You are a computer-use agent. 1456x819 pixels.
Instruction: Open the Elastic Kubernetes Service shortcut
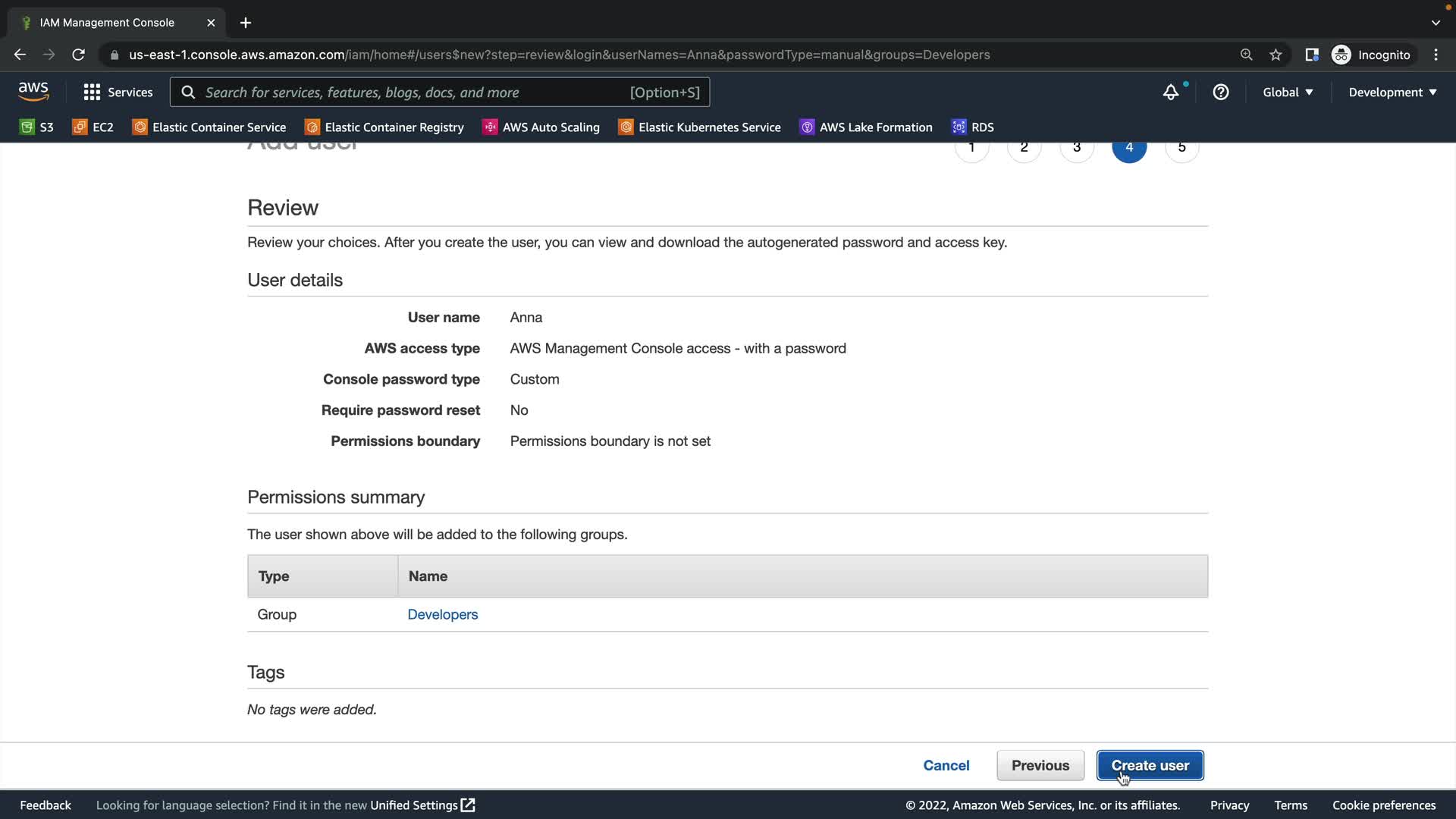(699, 127)
